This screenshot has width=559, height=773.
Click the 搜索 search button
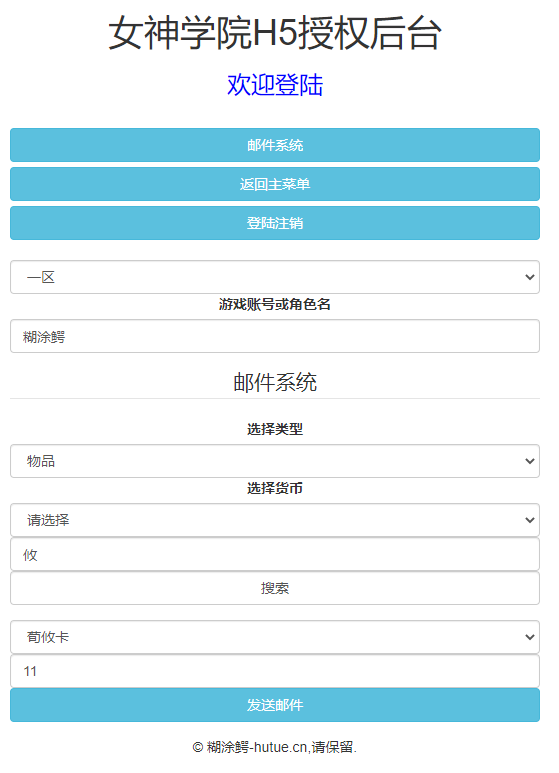click(275, 588)
